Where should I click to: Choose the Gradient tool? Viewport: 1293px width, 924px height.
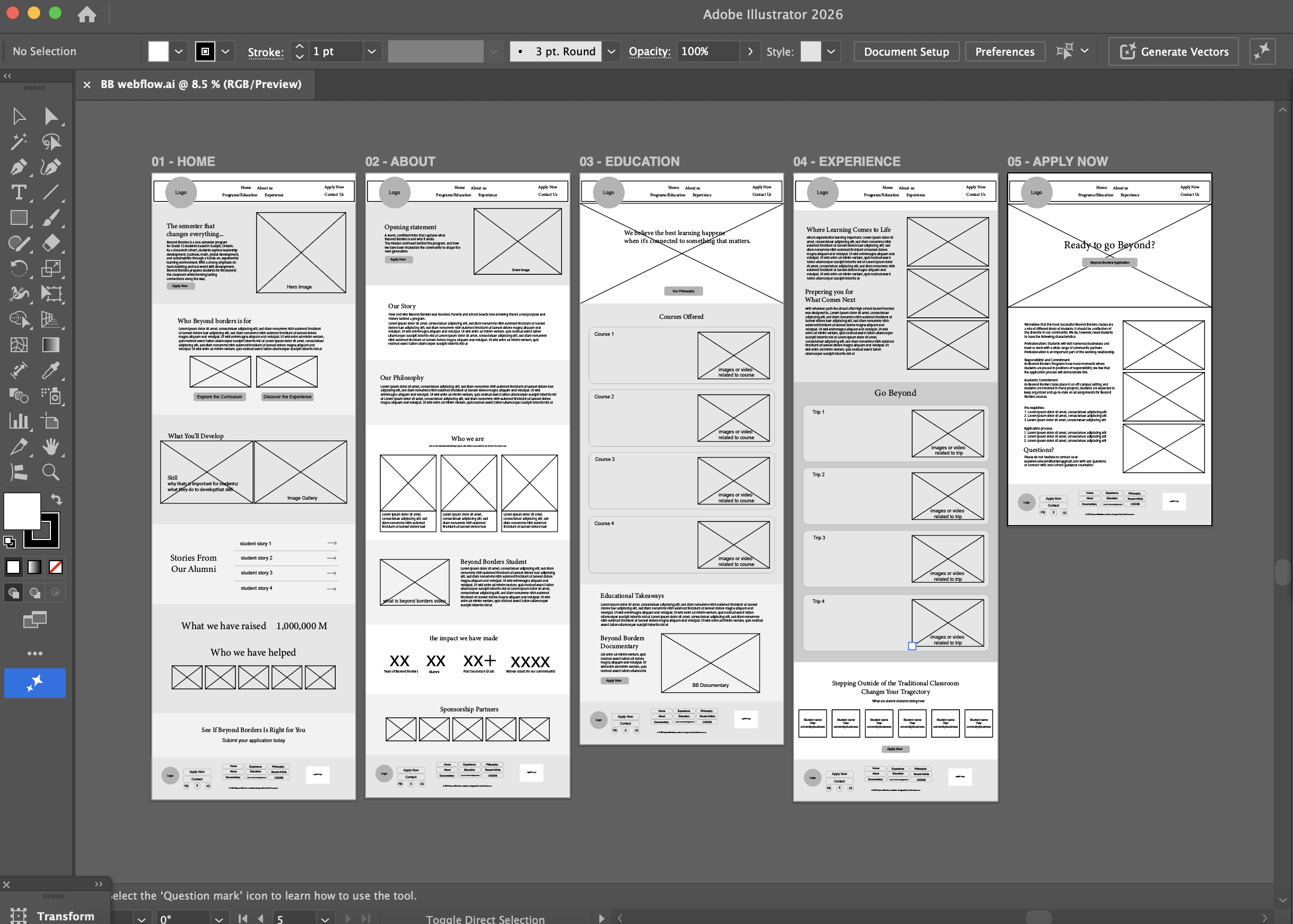pyautogui.click(x=51, y=345)
